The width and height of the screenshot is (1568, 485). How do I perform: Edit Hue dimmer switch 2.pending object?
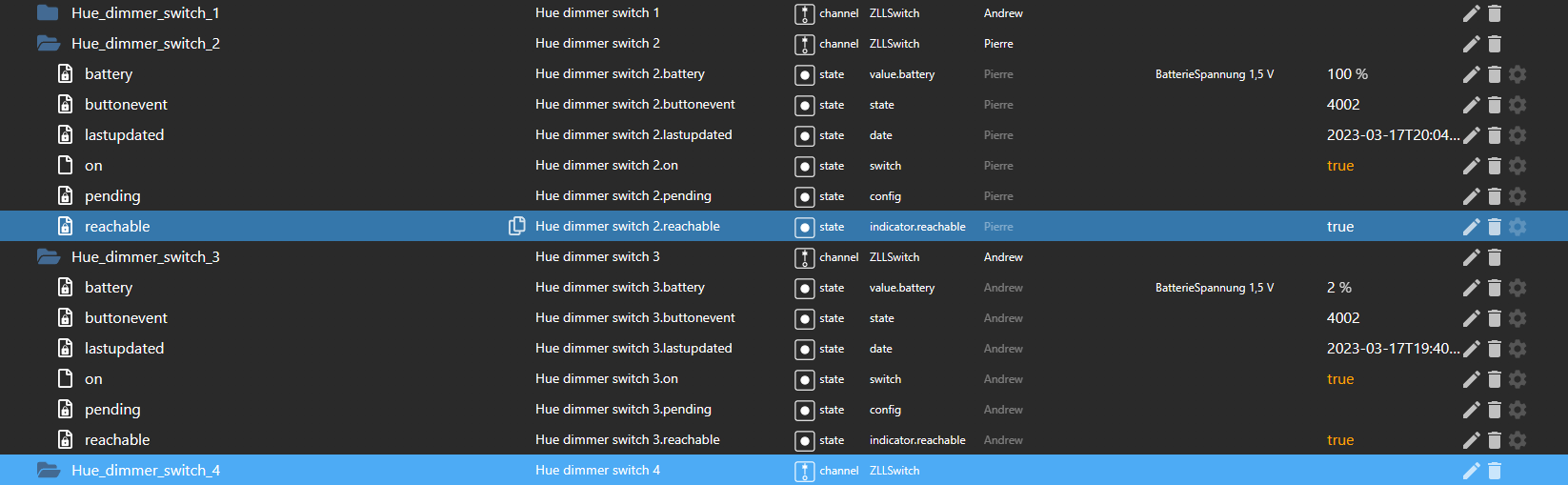[1472, 196]
